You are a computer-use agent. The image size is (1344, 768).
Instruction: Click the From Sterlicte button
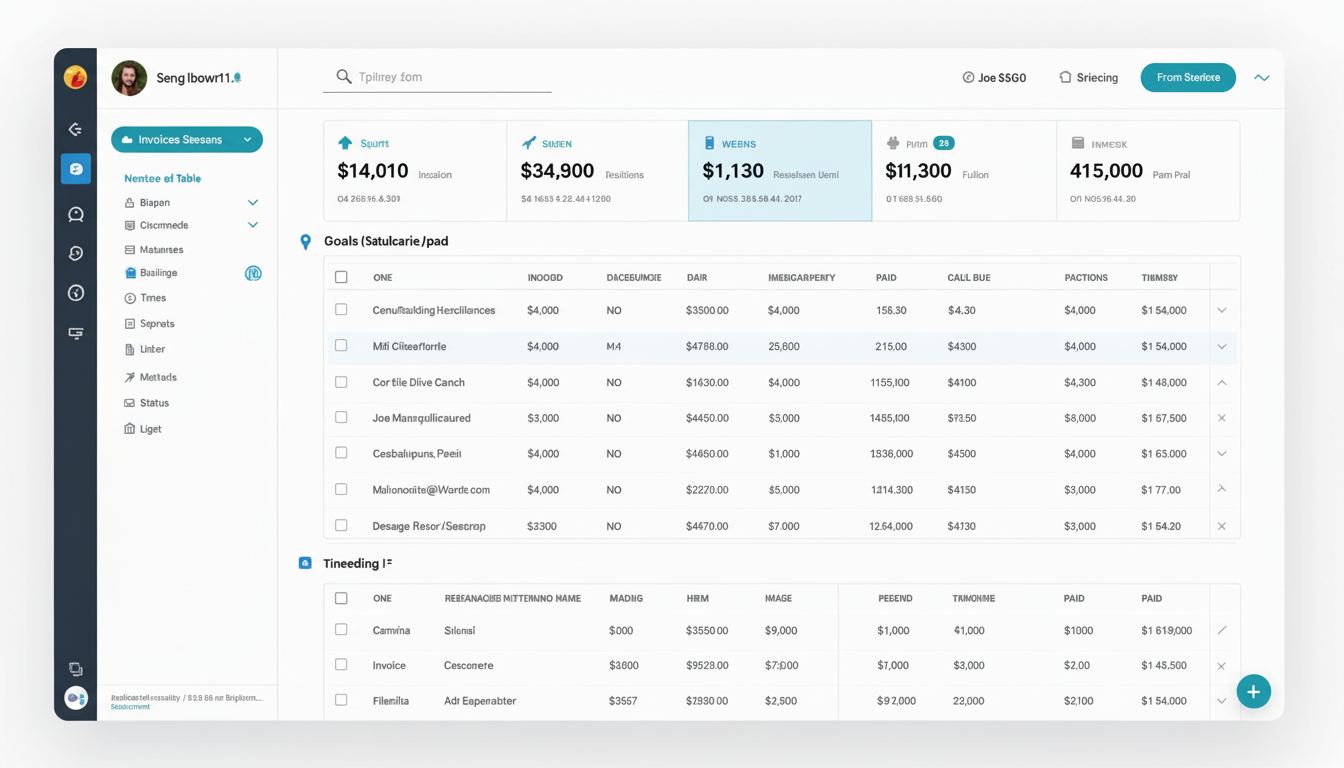point(1187,78)
